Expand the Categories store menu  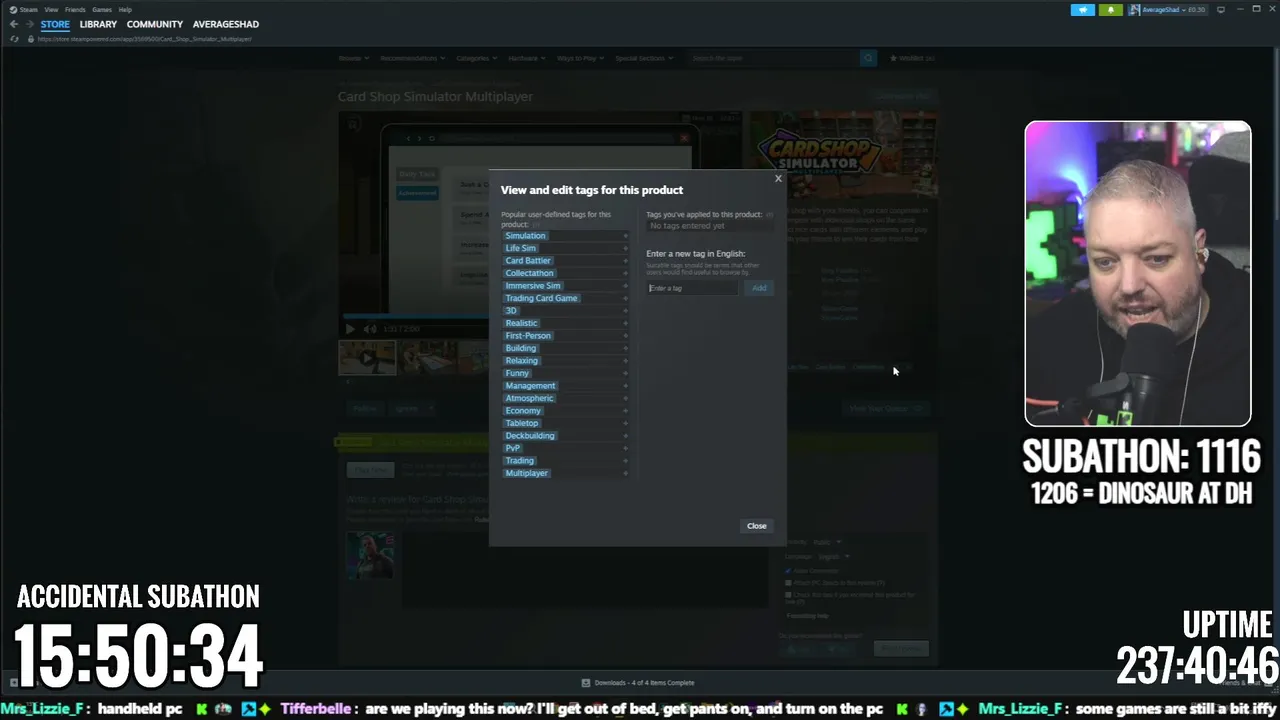[475, 58]
